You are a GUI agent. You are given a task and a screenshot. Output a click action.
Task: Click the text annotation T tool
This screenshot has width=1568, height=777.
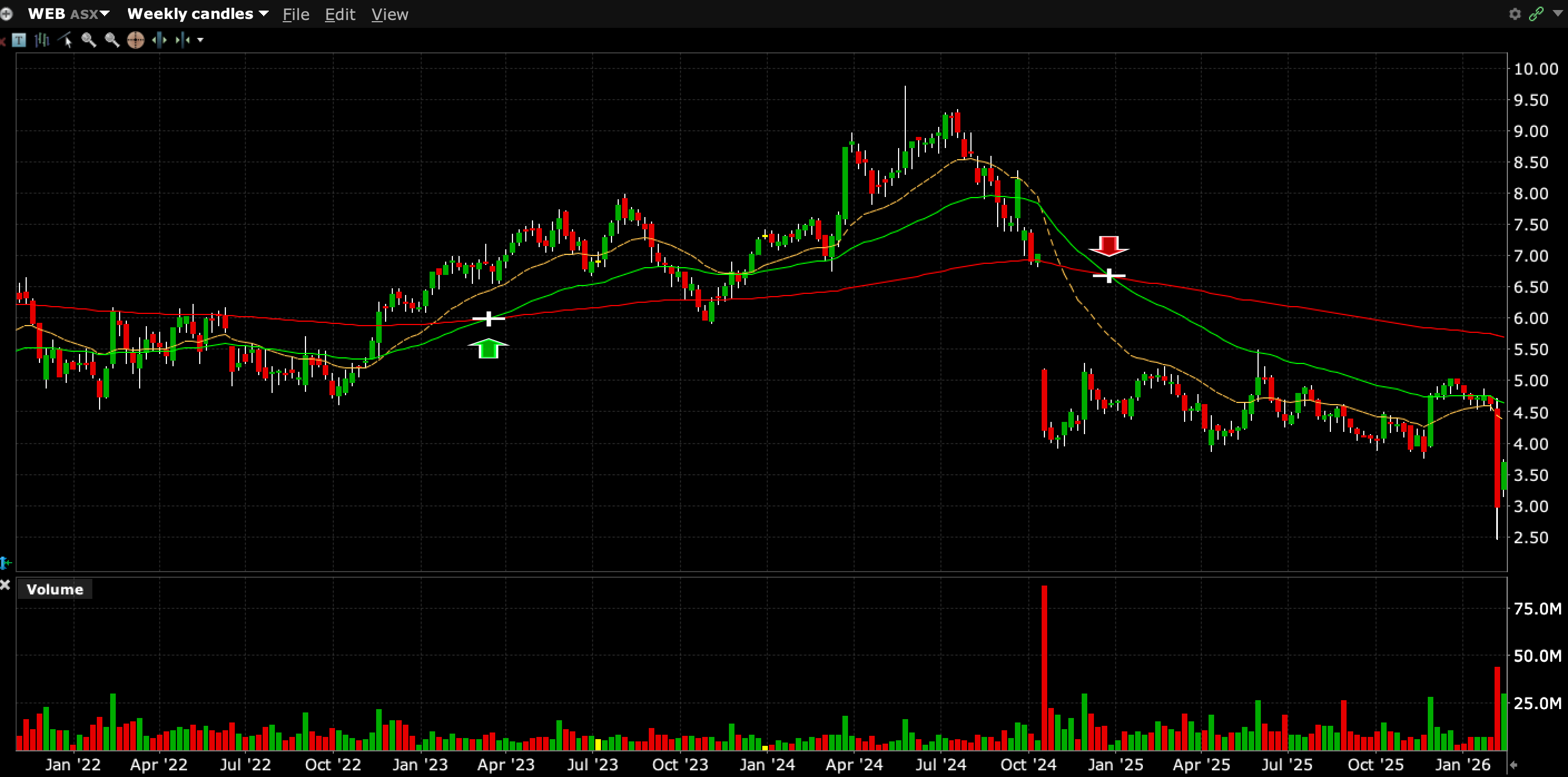tap(19, 40)
